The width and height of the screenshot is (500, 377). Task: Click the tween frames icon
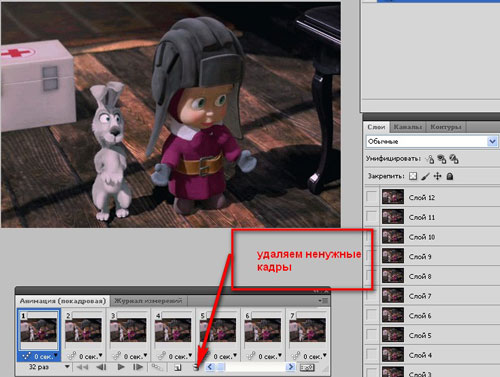click(x=157, y=367)
